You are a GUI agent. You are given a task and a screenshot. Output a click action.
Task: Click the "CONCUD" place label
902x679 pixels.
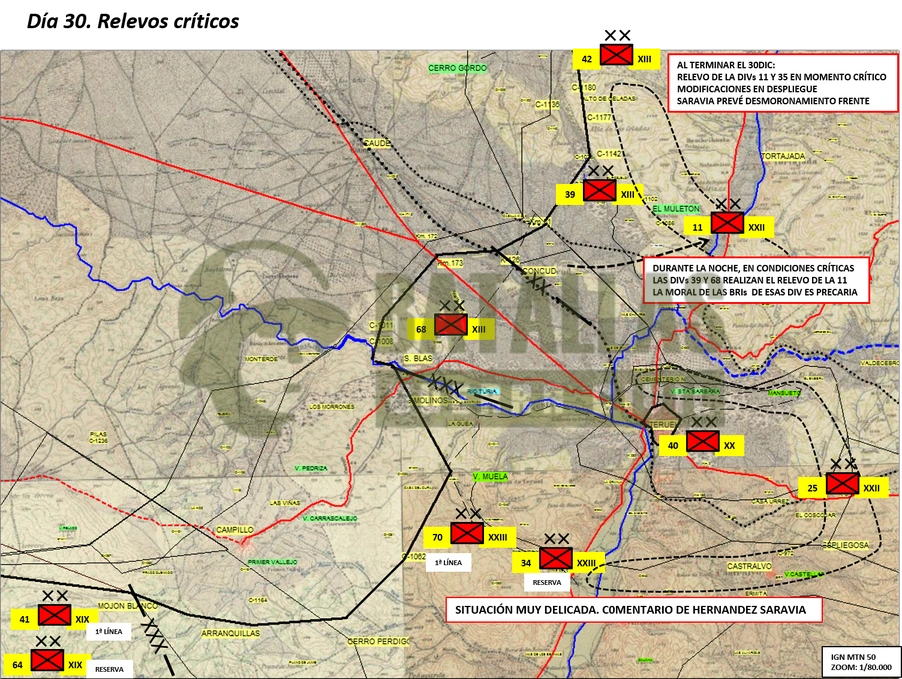(x=540, y=270)
